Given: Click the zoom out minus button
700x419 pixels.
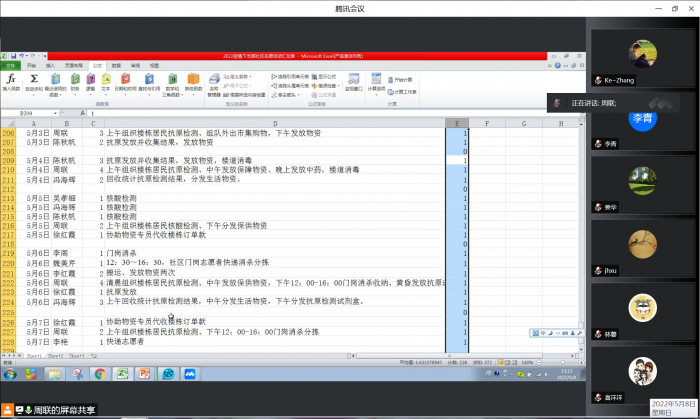Looking at the screenshot, I should 539,362.
